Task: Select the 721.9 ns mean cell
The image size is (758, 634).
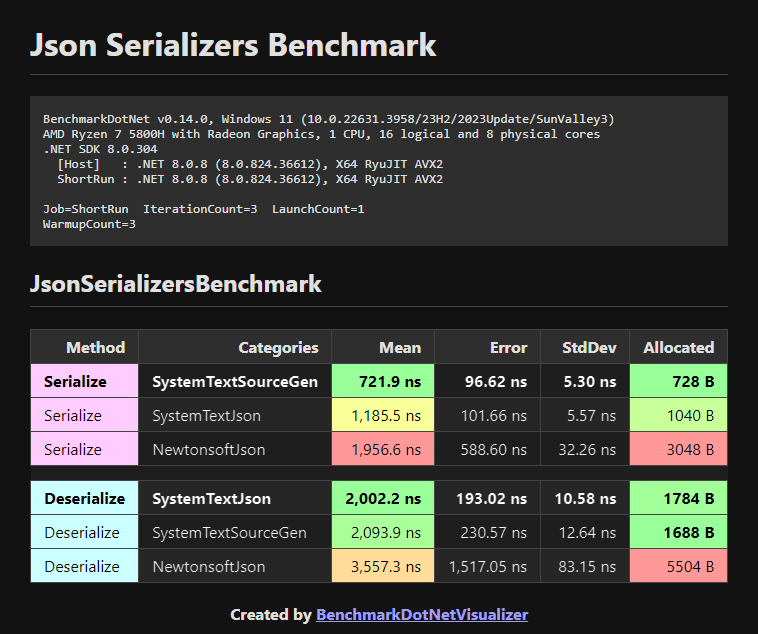Action: click(383, 381)
